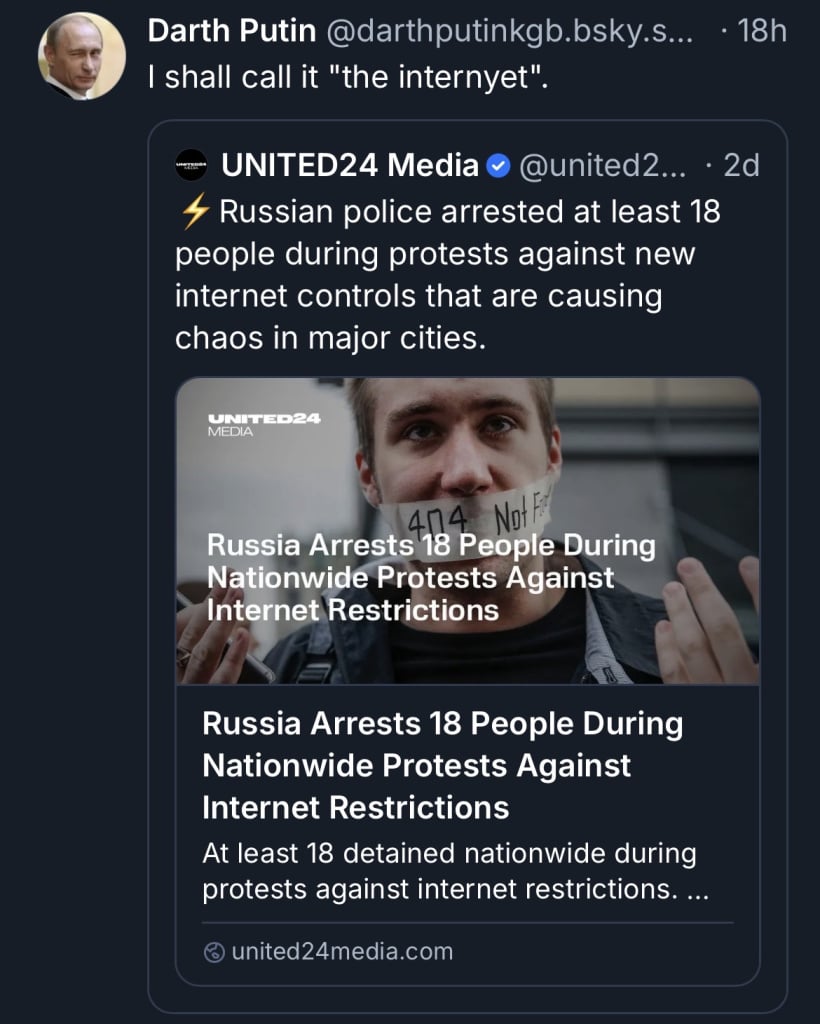Open the @united2... handle in quoted post
The image size is (820, 1024).
point(600,165)
